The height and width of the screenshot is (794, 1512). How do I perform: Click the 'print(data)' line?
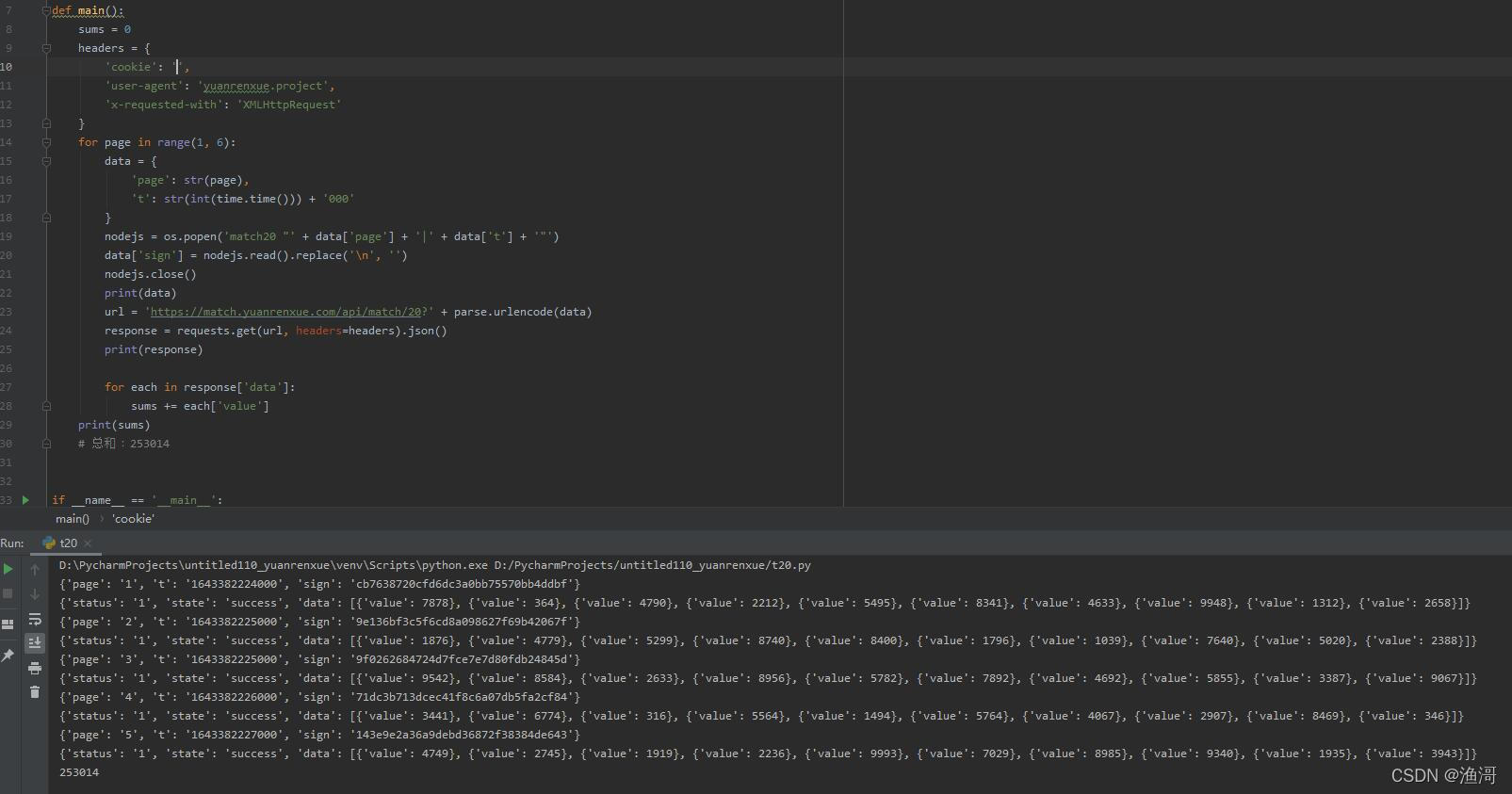click(x=140, y=293)
